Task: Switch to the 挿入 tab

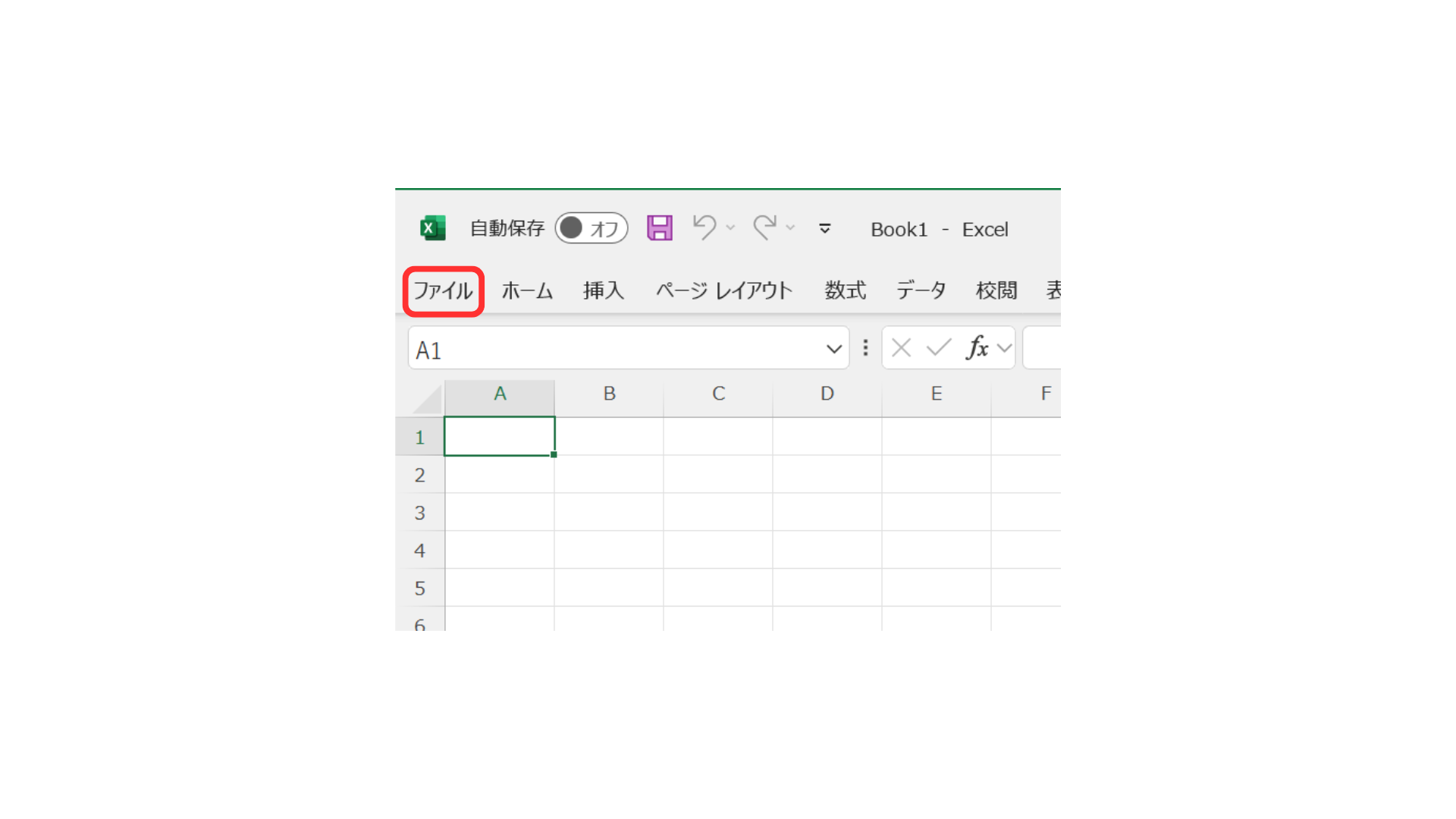Action: [x=603, y=290]
